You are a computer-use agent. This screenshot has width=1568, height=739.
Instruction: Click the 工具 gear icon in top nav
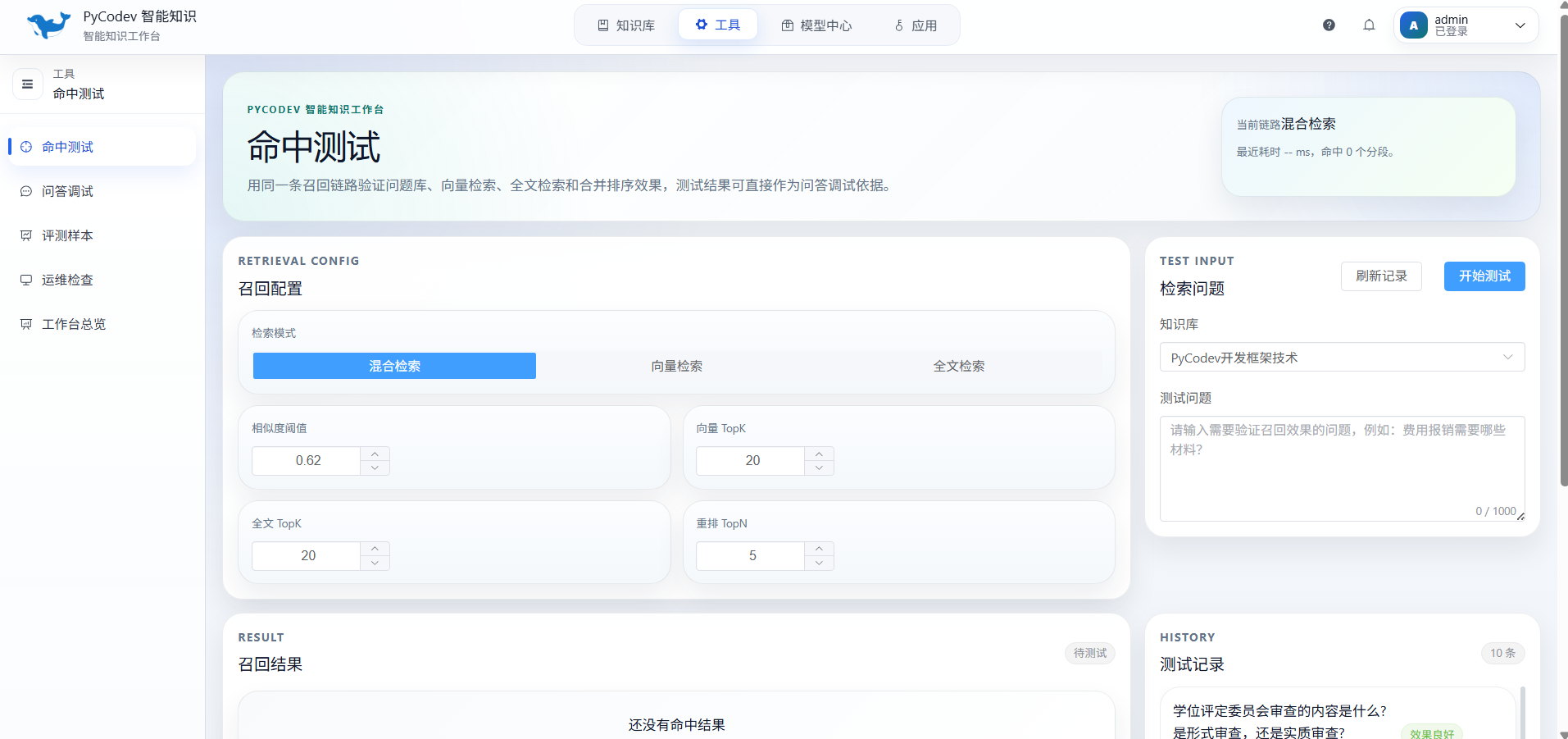(702, 25)
